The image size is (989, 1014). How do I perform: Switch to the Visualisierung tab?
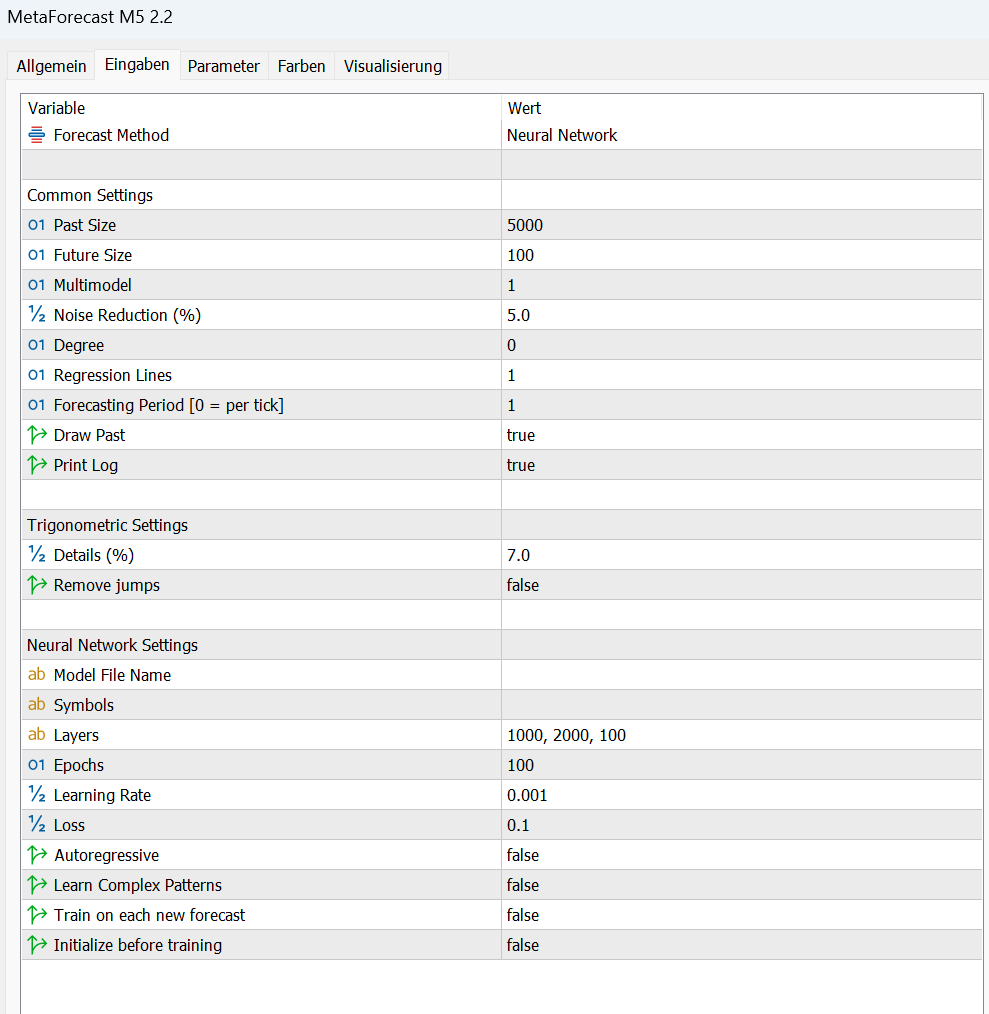pos(392,66)
